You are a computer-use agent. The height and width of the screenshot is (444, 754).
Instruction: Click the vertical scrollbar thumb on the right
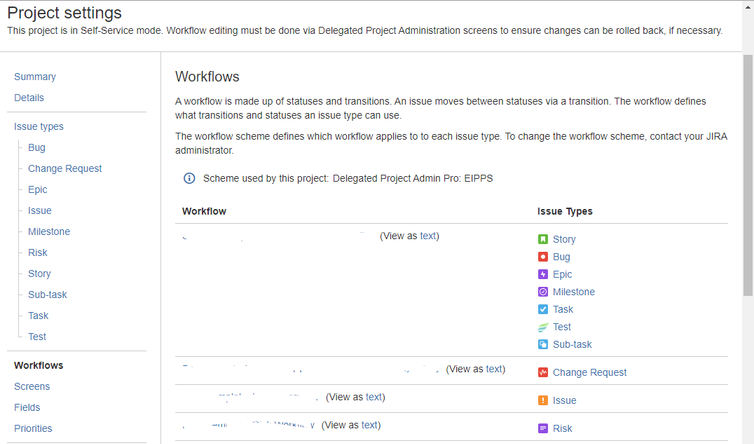[748, 176]
